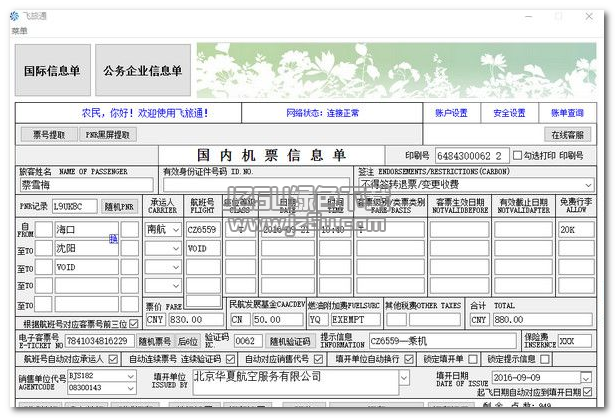Expand the BJS182 agent code dropdown
The image size is (615, 418).
131,376
